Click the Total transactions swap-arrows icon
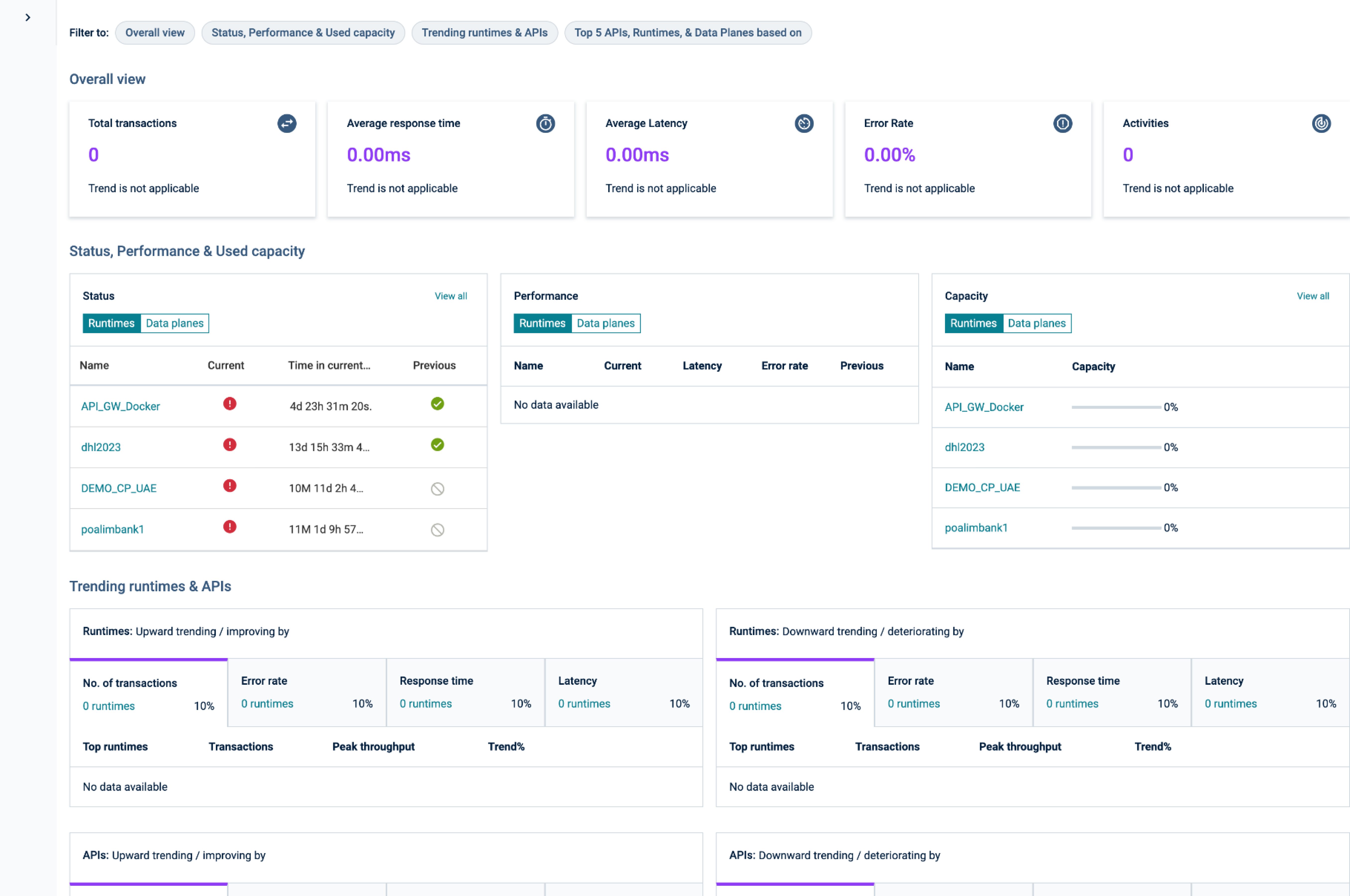Viewport: 1350px width, 896px height. [x=287, y=123]
